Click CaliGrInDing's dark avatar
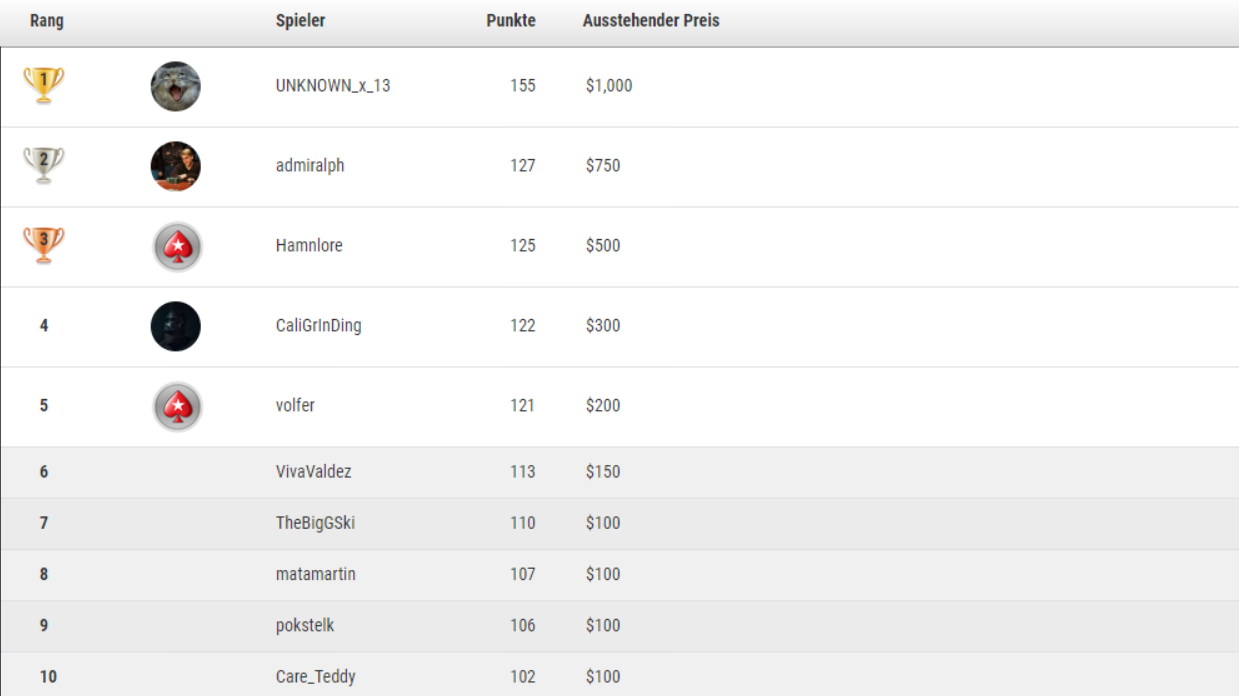Viewport: 1239px width, 696px height. (176, 326)
